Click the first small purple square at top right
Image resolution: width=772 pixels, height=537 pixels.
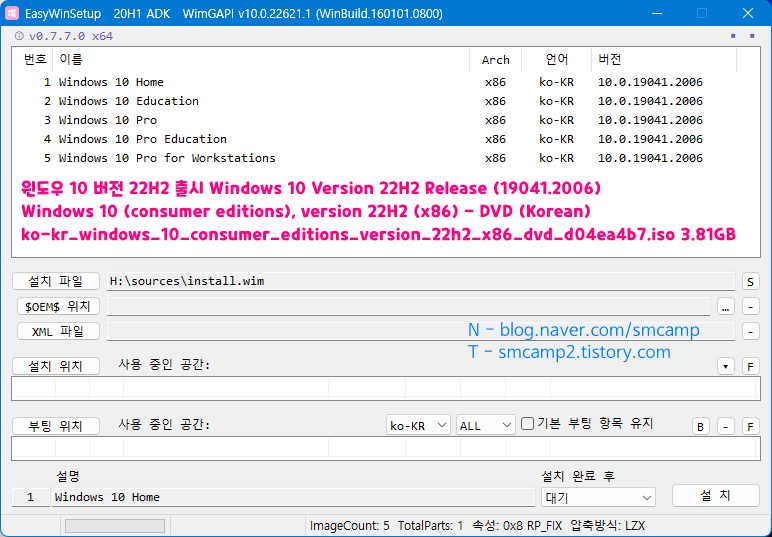(x=733, y=36)
